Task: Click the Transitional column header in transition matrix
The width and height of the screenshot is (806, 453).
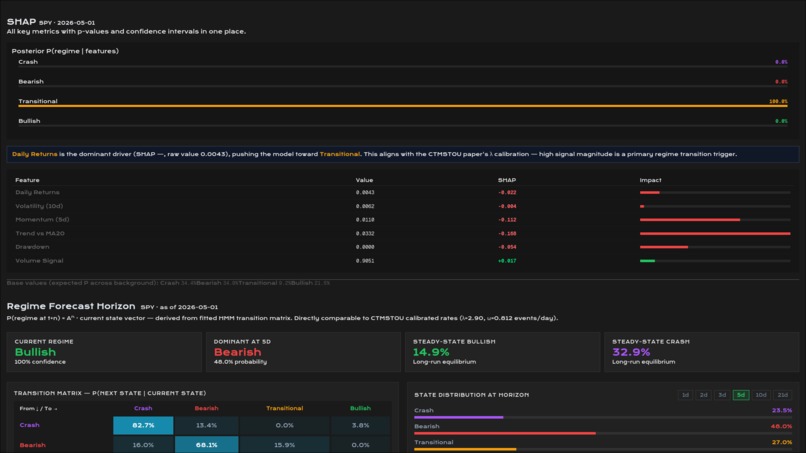Action: [x=284, y=408]
